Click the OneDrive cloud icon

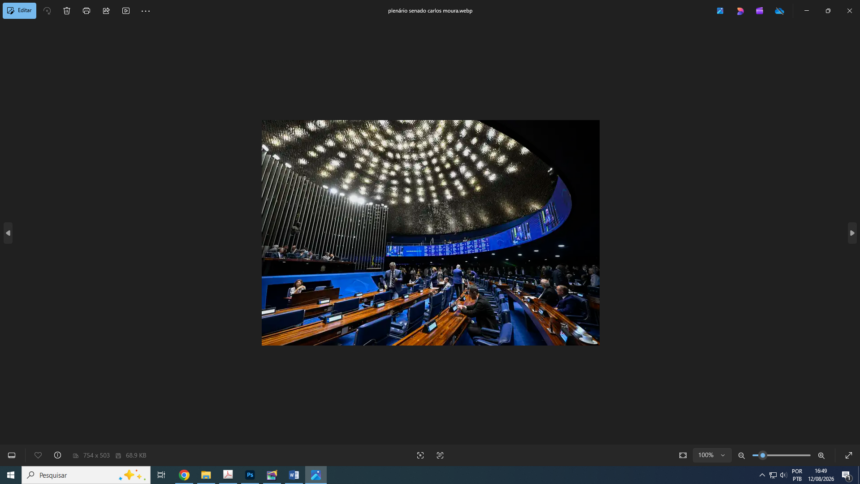click(779, 11)
